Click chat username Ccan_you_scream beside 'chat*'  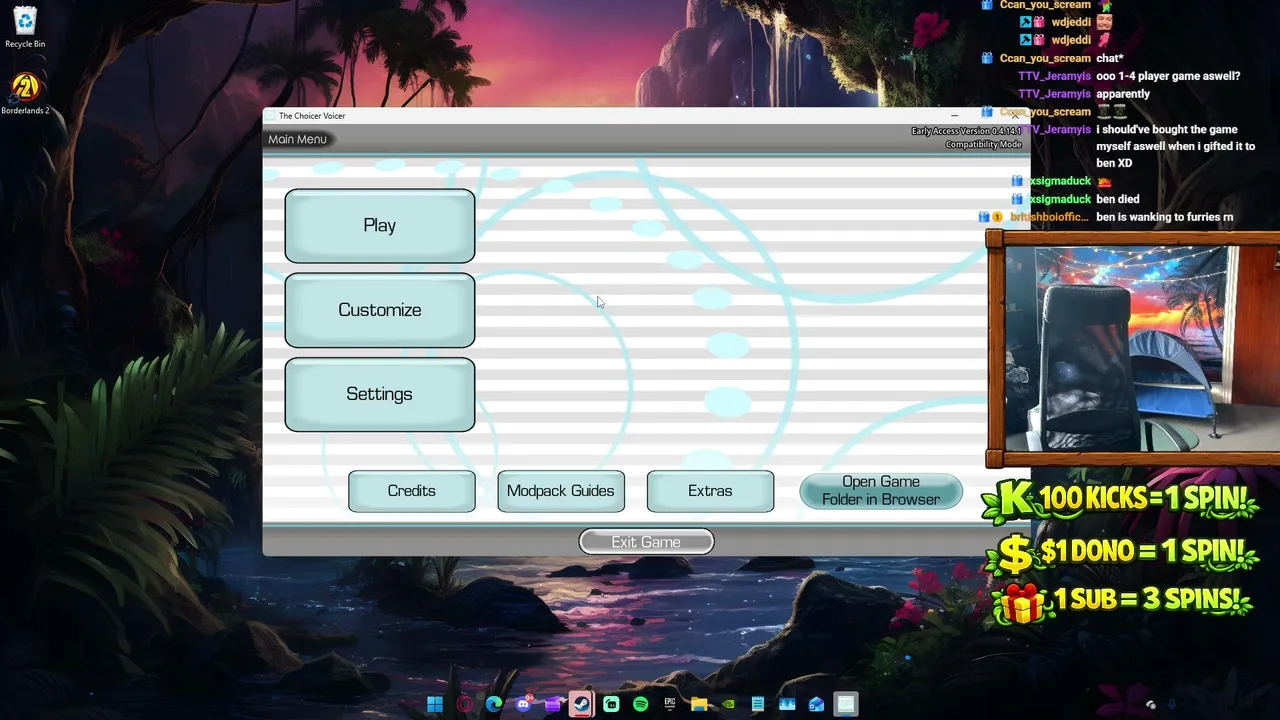coord(1045,58)
